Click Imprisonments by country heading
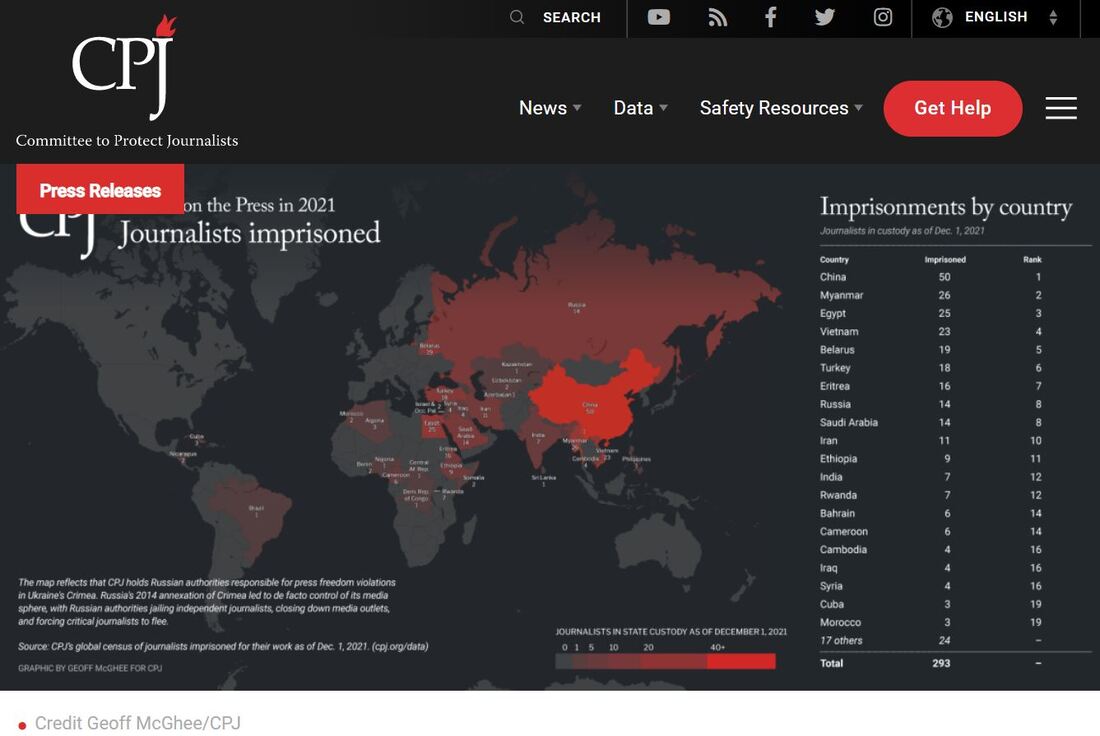This screenshot has height=736, width=1100. point(946,207)
